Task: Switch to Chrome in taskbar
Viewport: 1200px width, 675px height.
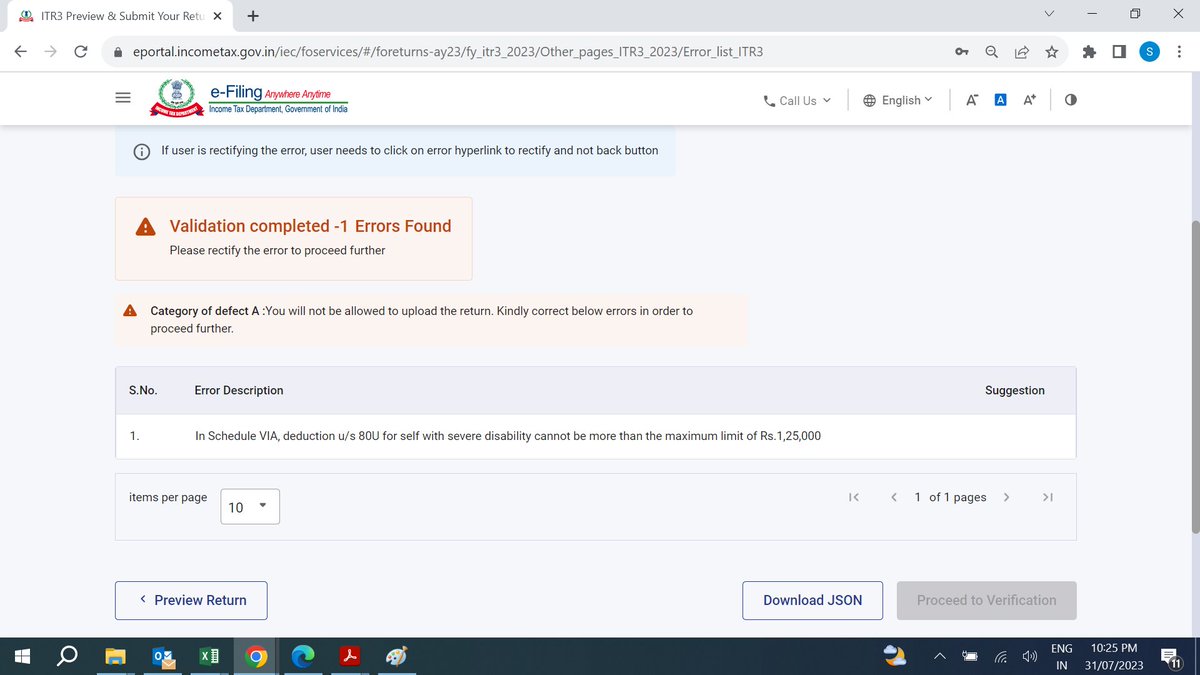Action: pos(257,656)
